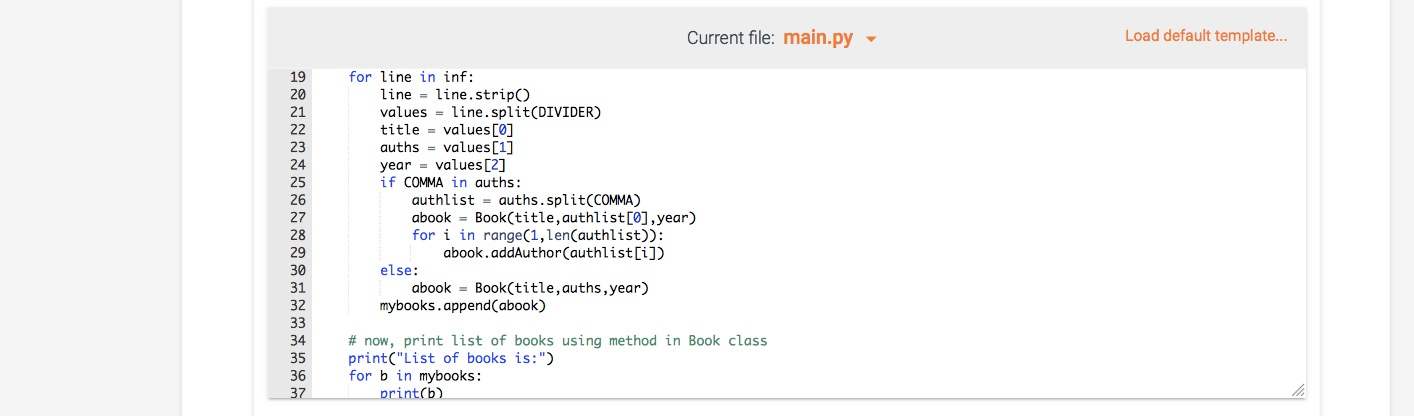
Task: Click 'for b in mybooks:' line
Action: 415,375
